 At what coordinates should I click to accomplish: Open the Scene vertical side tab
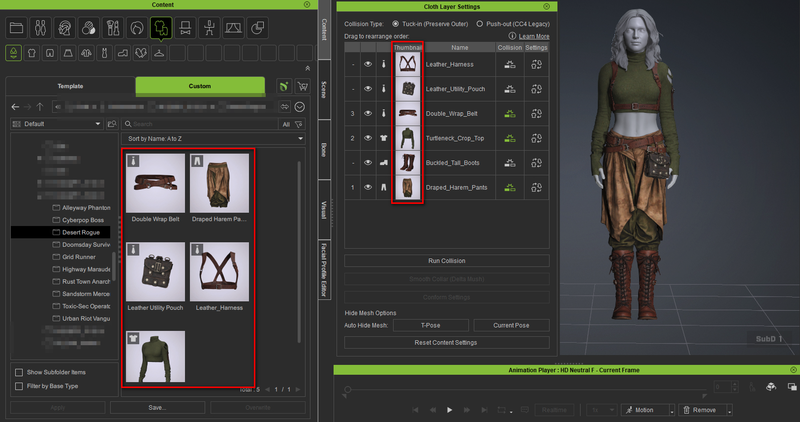click(x=323, y=90)
